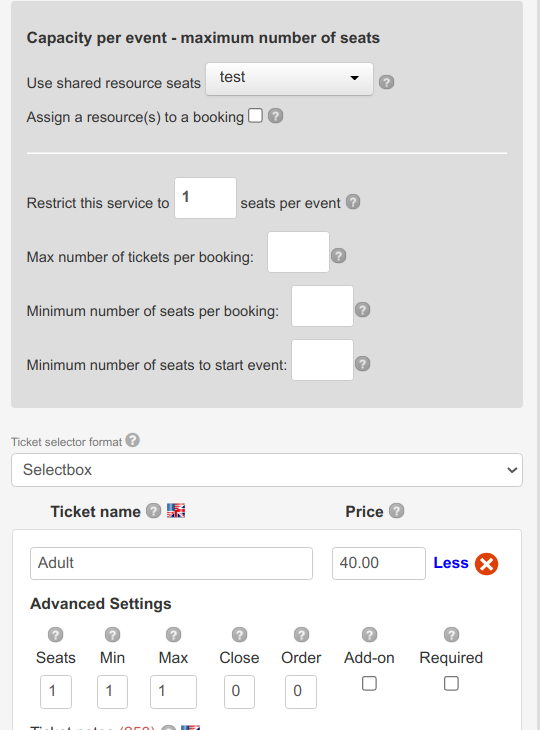Show help for Max number of tickets per booking

tap(338, 256)
